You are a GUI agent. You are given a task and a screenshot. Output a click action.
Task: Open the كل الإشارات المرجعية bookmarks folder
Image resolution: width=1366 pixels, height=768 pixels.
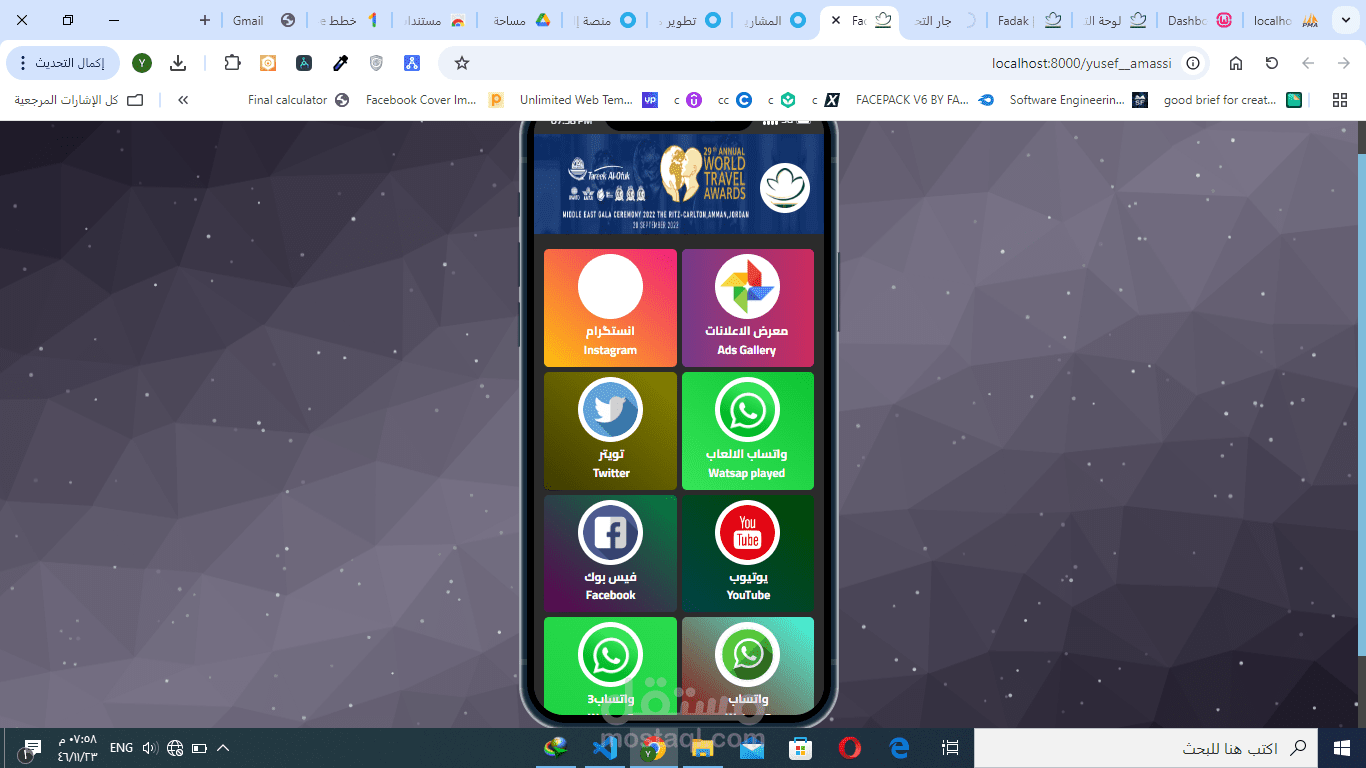78,100
